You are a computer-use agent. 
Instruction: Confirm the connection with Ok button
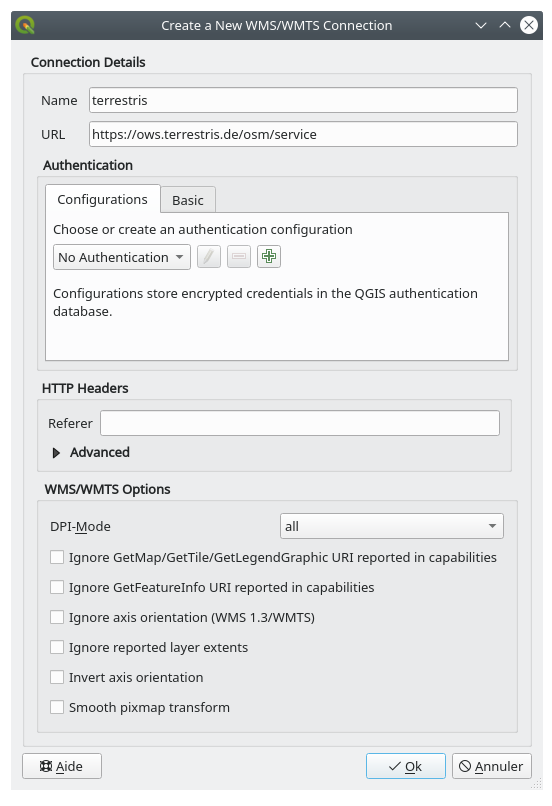[x=406, y=766]
